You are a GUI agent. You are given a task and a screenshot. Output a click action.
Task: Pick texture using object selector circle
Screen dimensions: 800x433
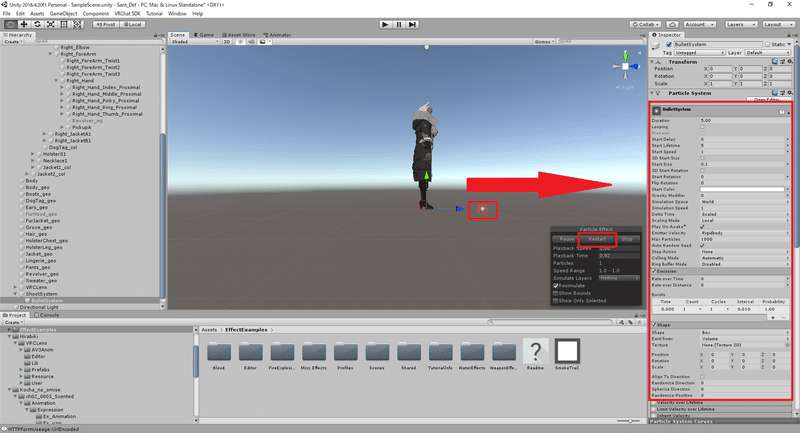787,345
